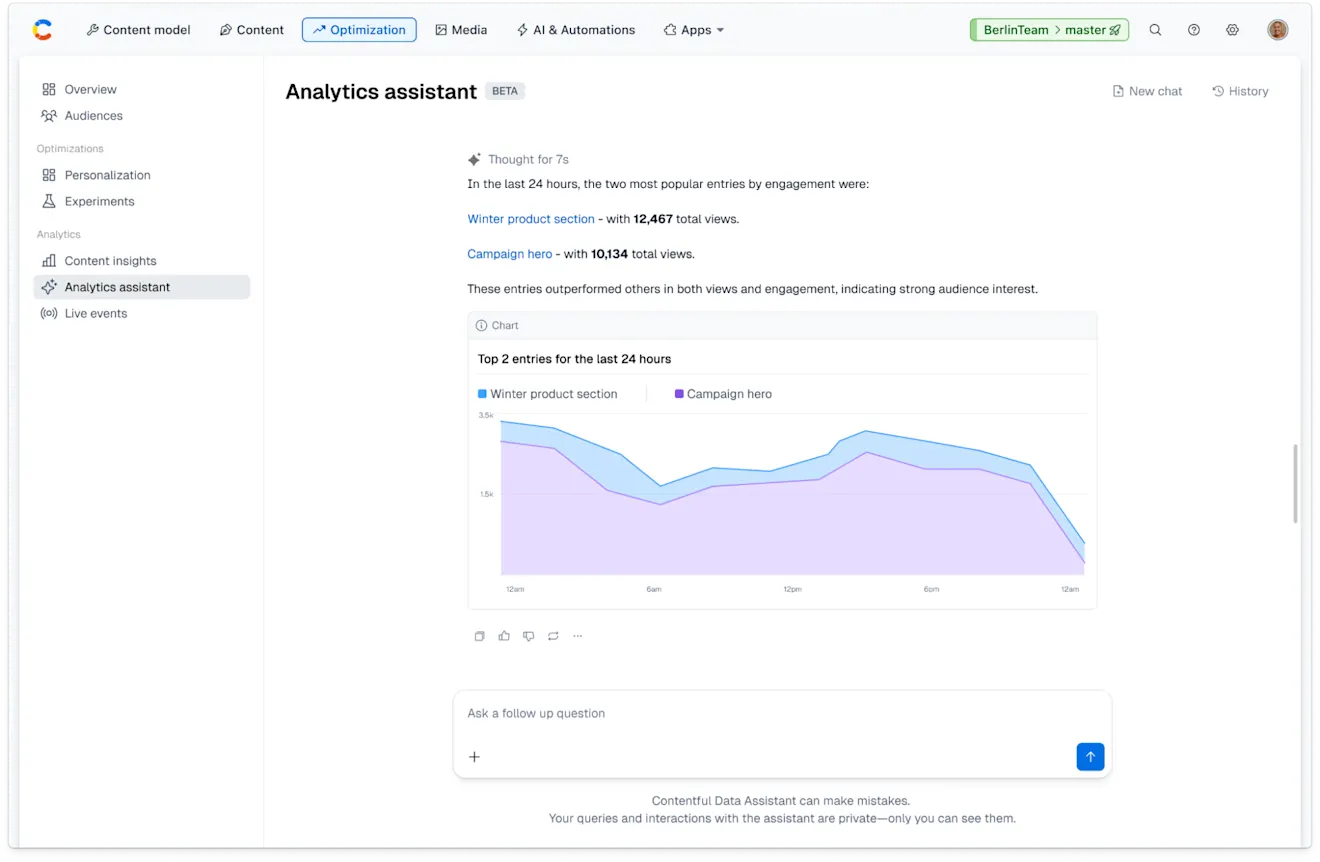Open the help question mark icon
Image resolution: width=1320 pixels, height=862 pixels.
point(1193,30)
